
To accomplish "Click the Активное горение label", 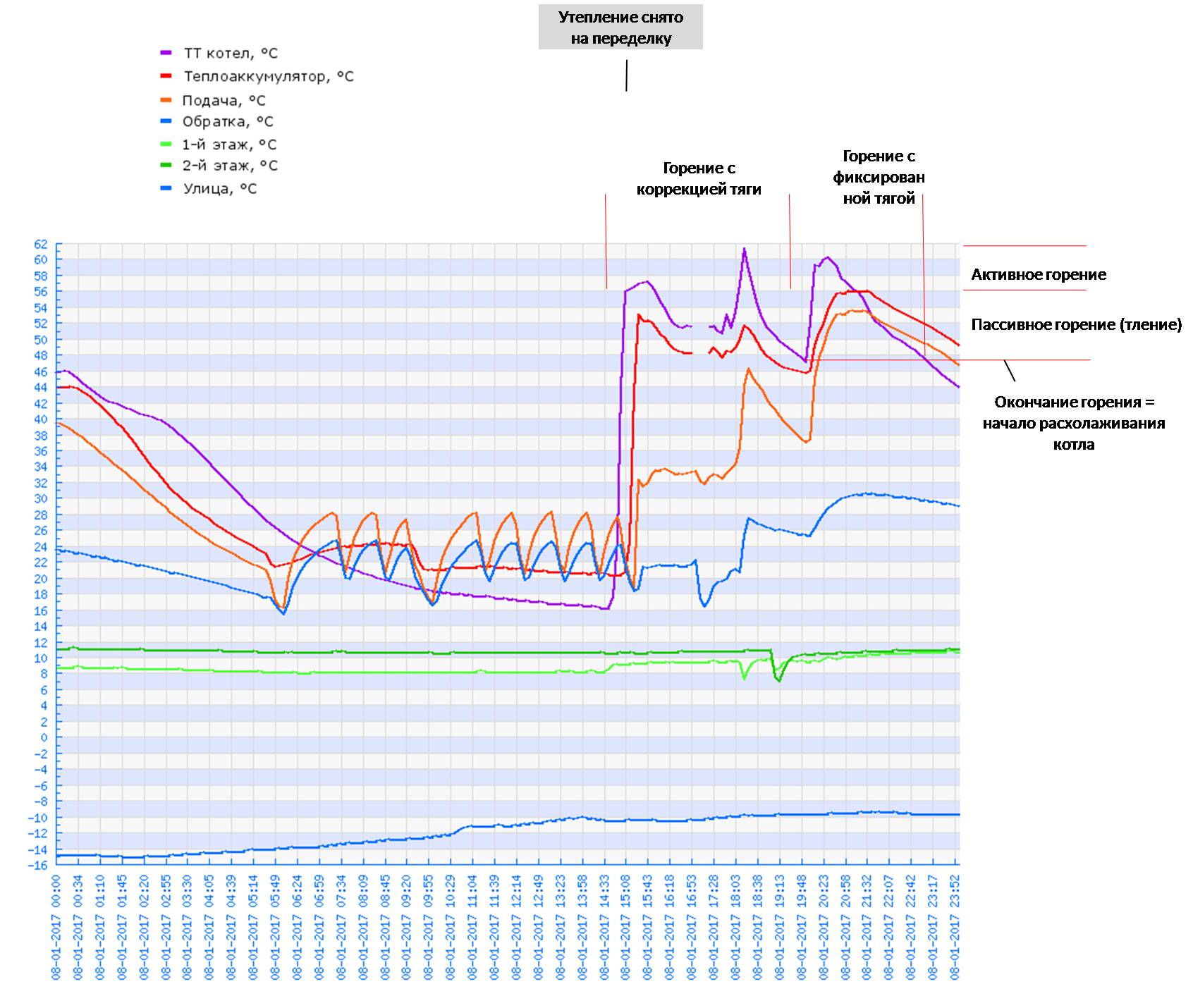I will coord(1039,275).
